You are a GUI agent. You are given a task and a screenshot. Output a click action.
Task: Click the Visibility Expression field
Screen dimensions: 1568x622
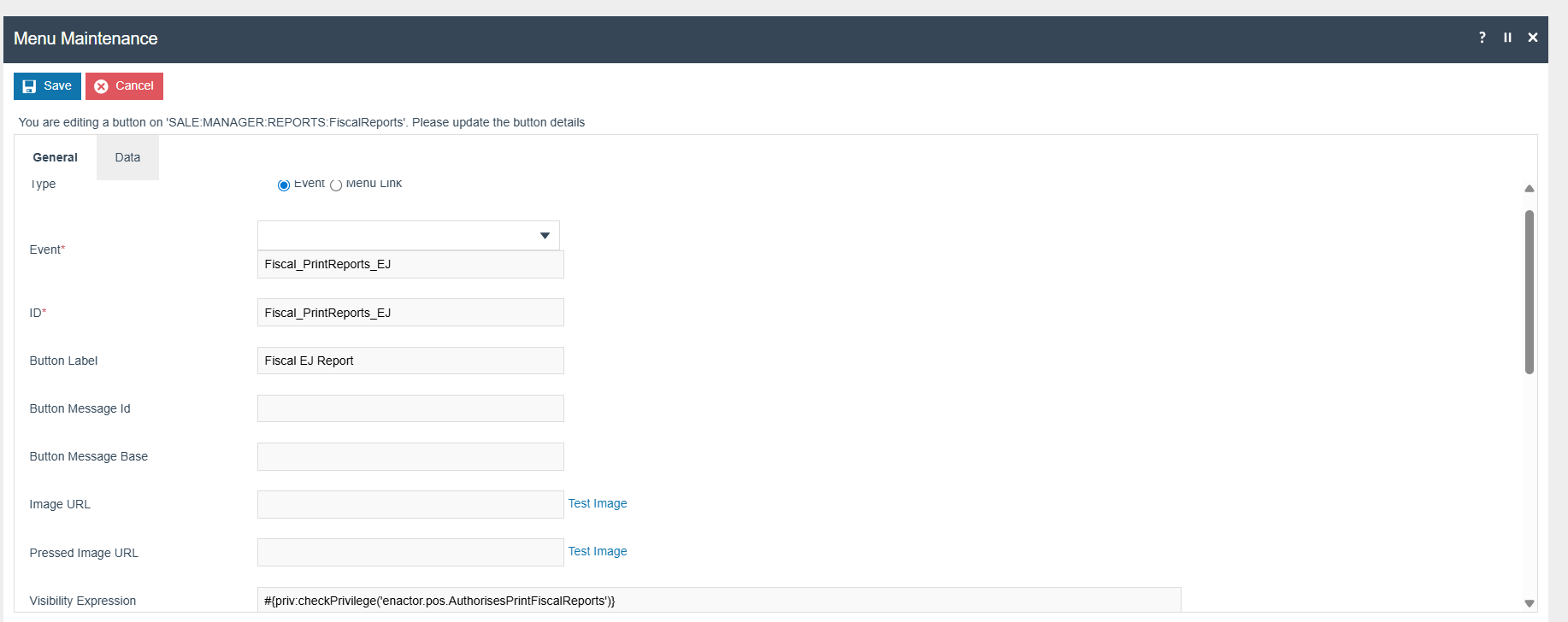coord(718,601)
